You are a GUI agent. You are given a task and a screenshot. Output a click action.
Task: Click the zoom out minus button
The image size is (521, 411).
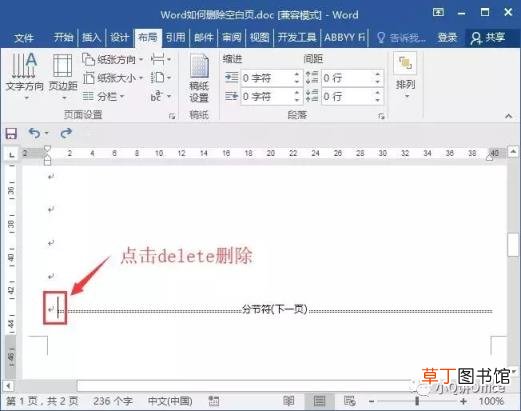pos(372,401)
